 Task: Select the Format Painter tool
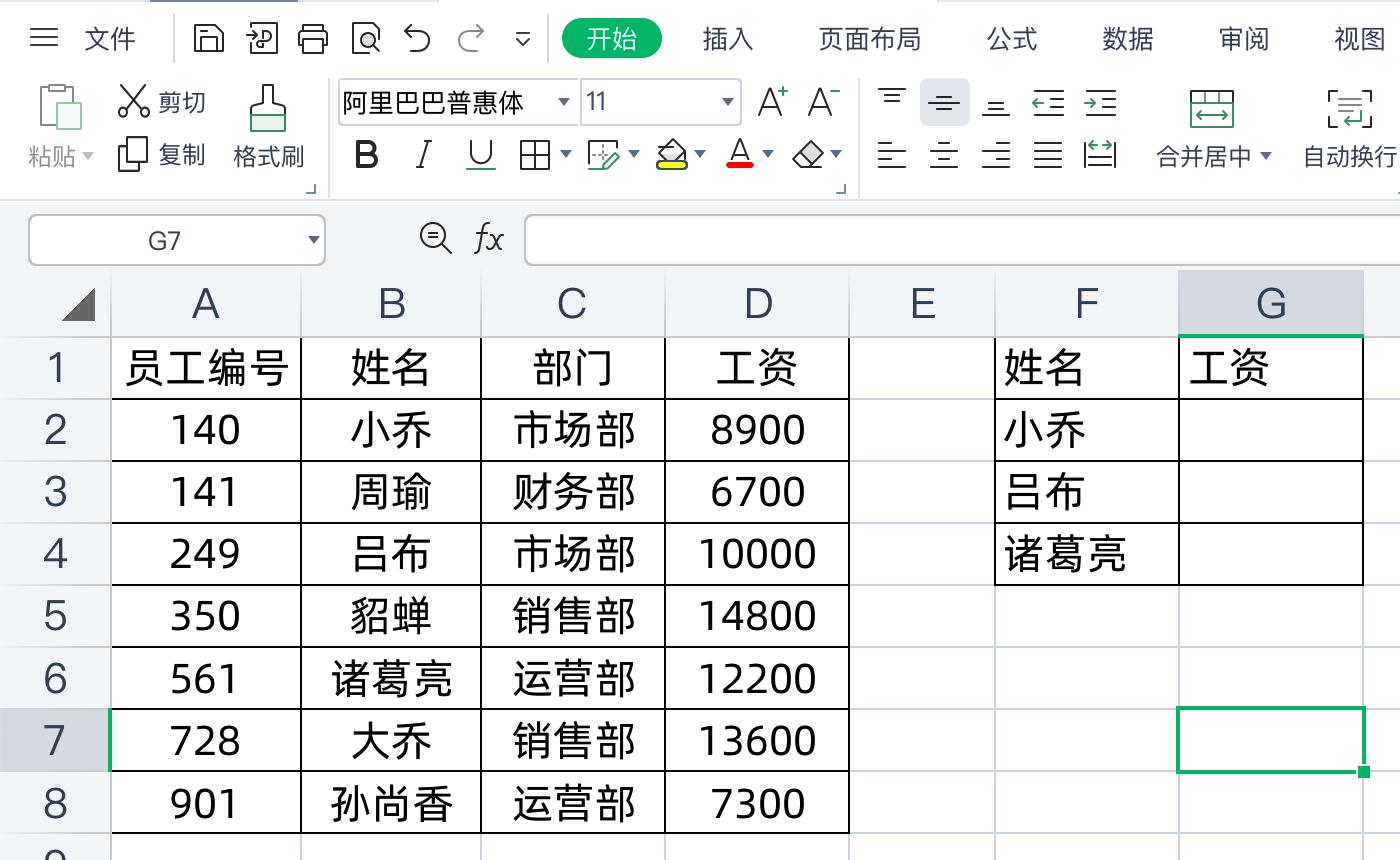point(267,125)
